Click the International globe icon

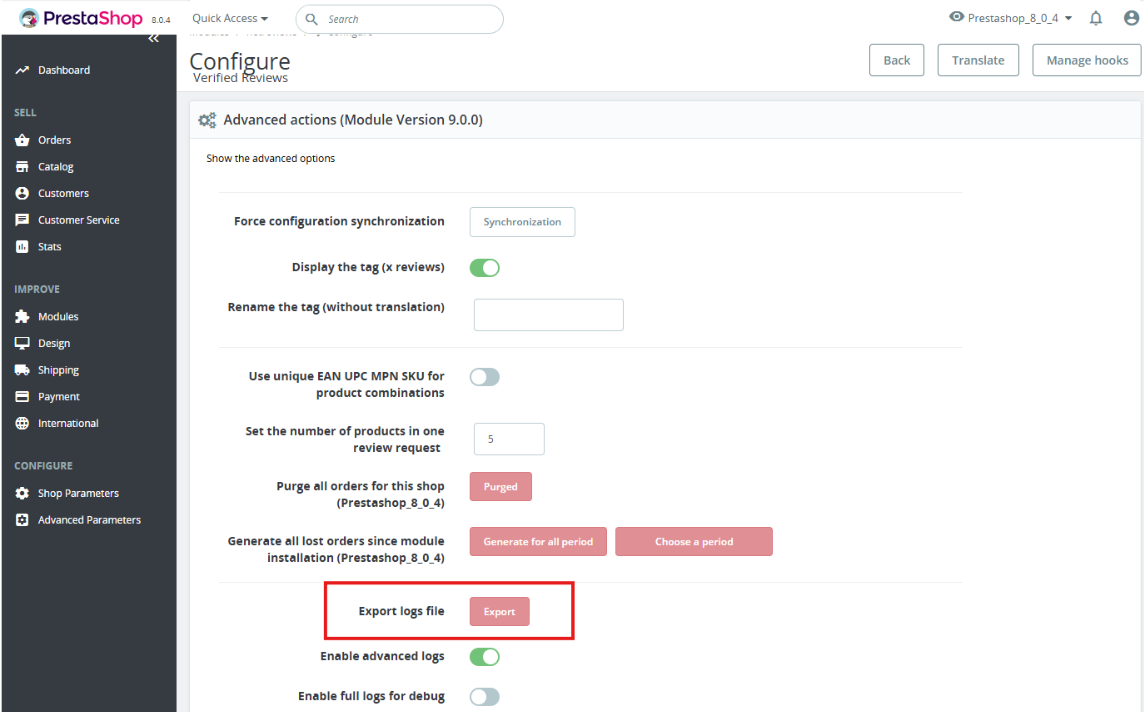(x=23, y=423)
